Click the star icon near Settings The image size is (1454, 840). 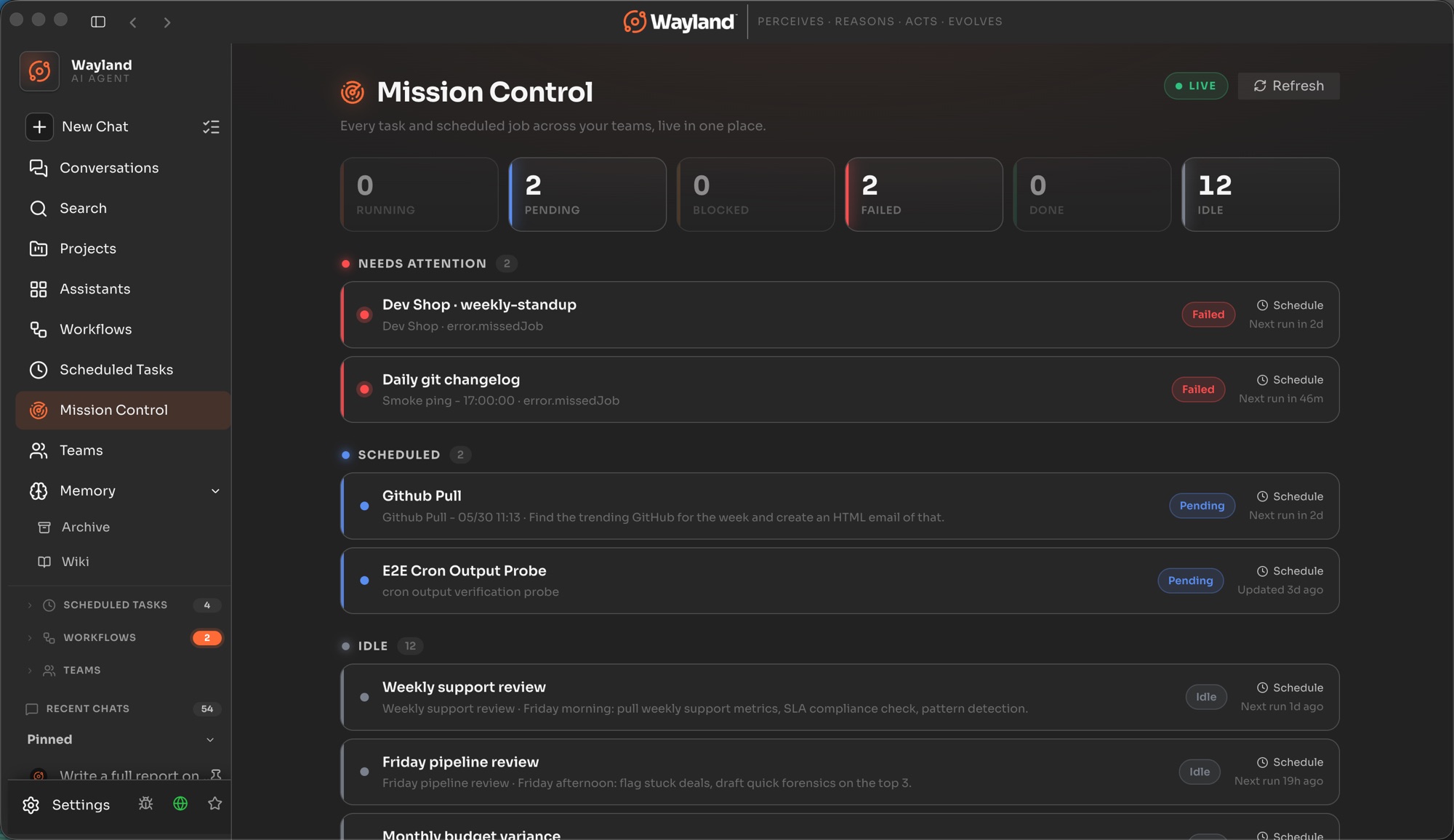point(214,804)
